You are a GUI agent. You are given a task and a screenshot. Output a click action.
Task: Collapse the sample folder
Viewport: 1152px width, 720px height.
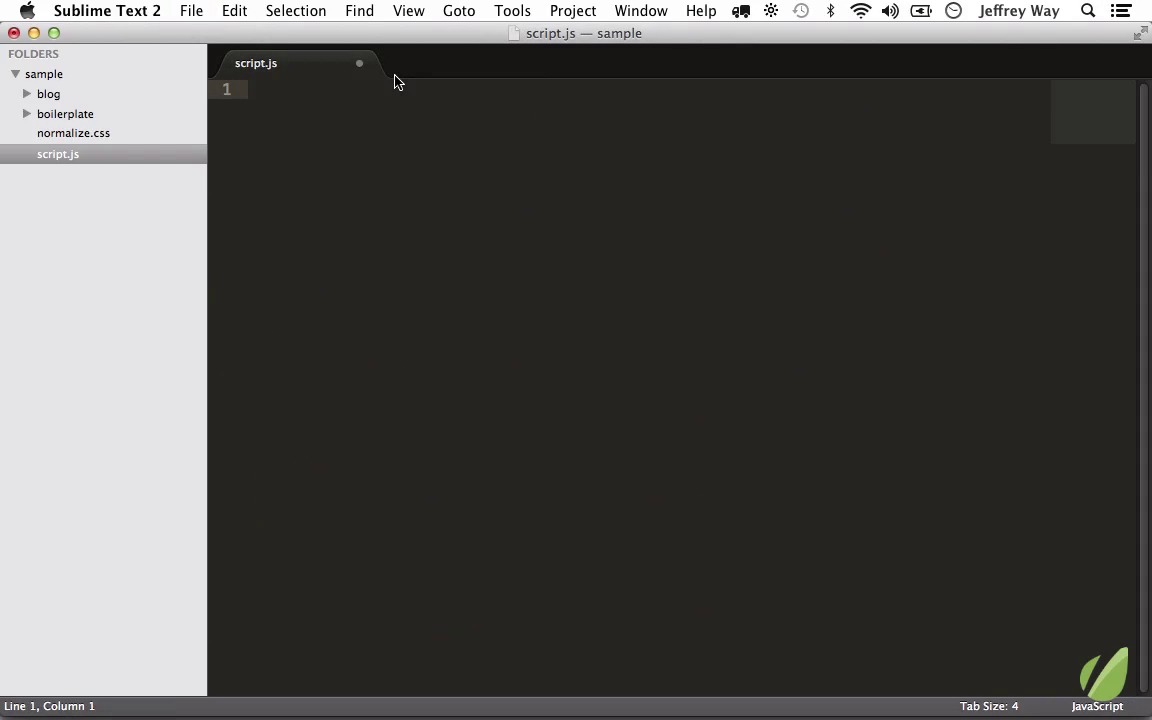(x=15, y=74)
